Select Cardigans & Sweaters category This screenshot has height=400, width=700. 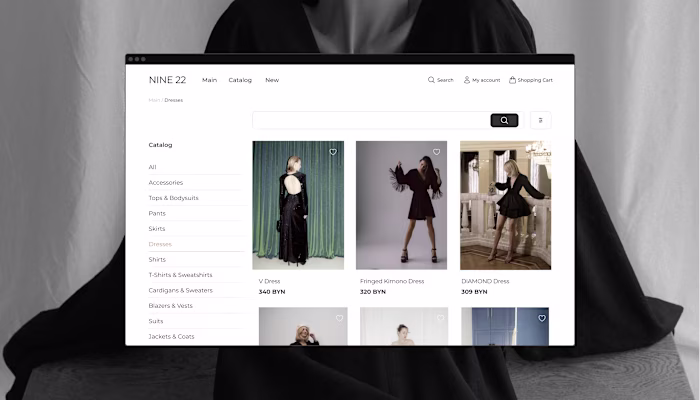point(180,290)
